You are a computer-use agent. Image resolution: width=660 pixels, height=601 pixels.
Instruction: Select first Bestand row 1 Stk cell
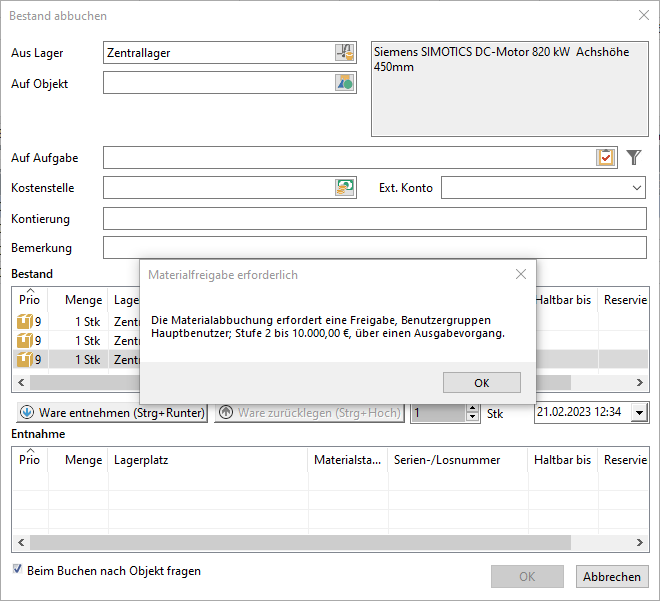pyautogui.click(x=78, y=322)
